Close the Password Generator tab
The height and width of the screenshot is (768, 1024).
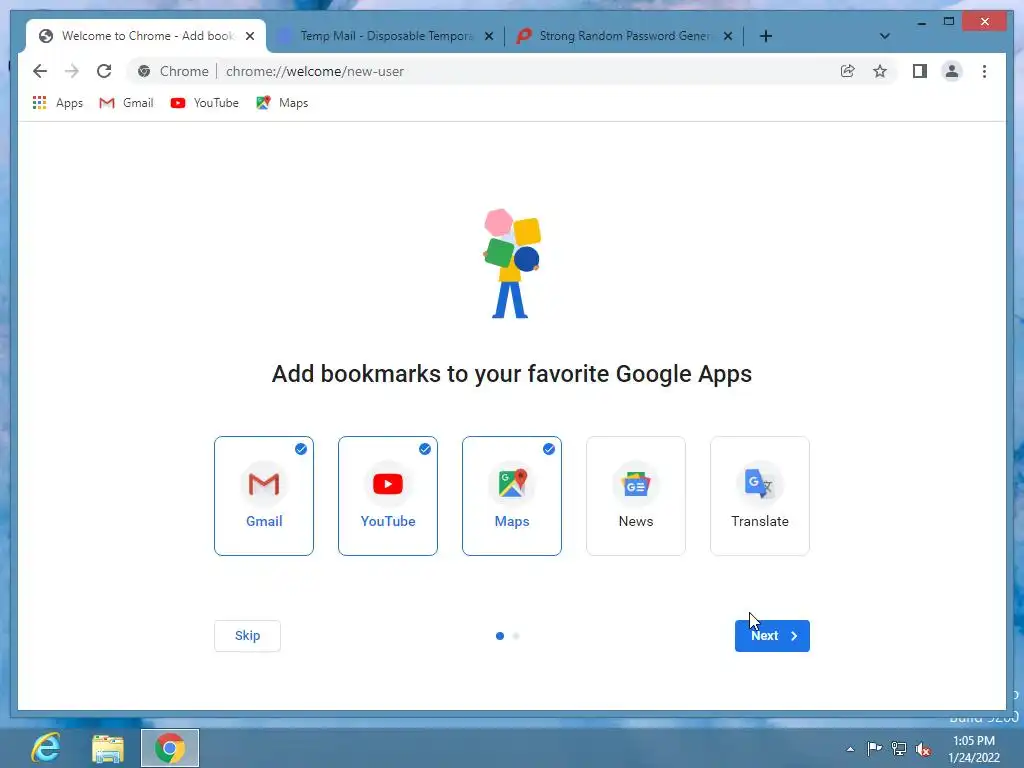[x=728, y=36]
